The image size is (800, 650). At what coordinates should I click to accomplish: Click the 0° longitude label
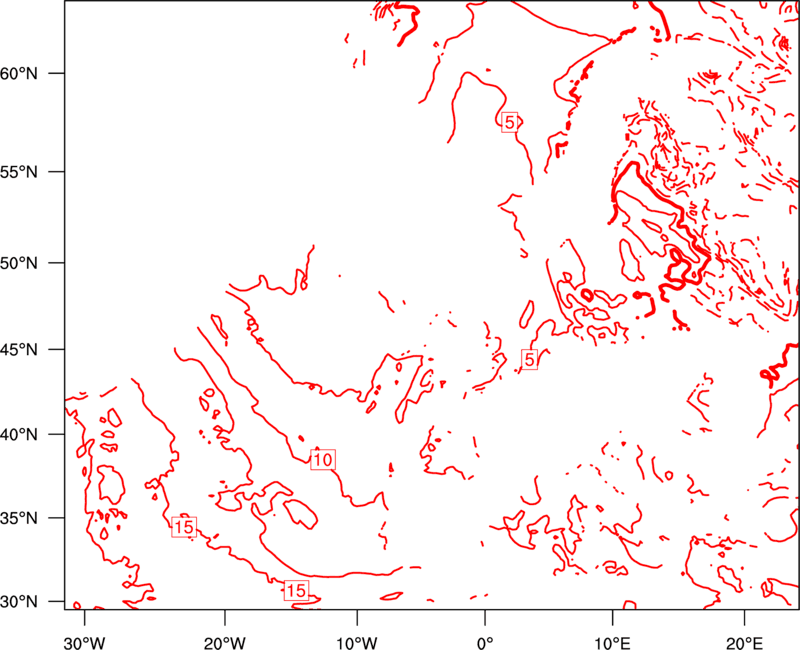click(x=485, y=643)
